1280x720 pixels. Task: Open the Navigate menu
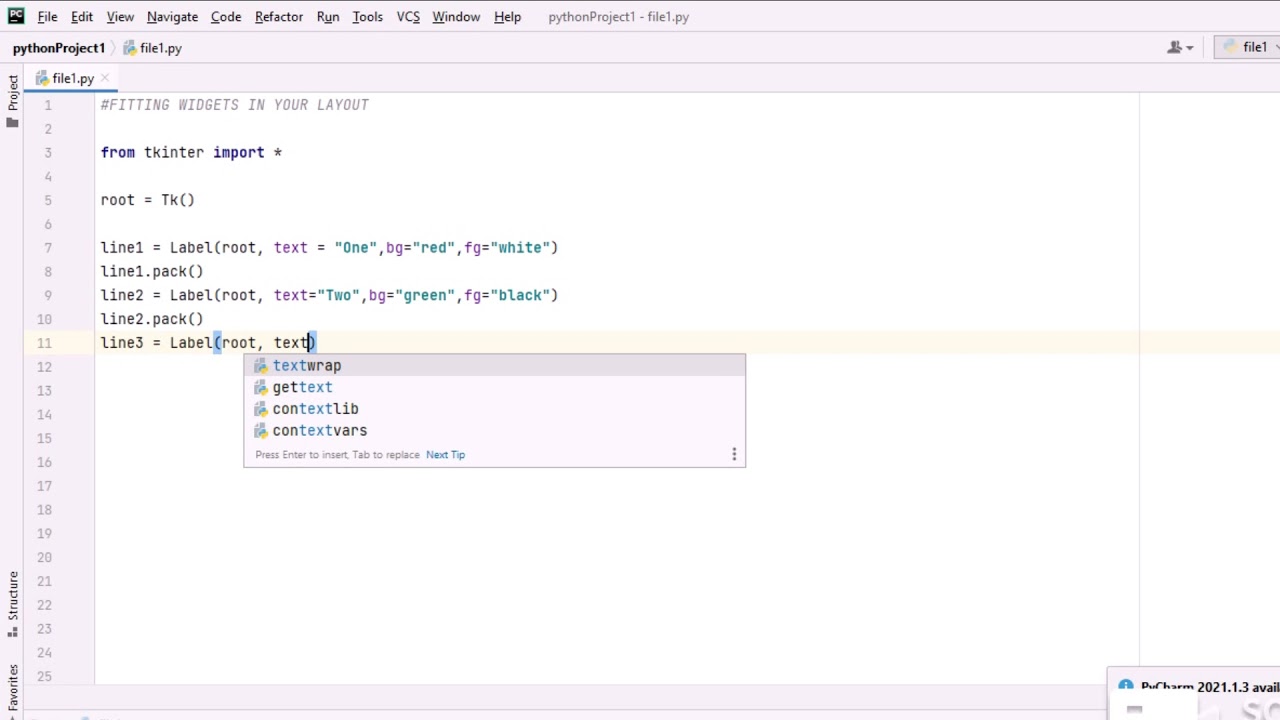(172, 17)
